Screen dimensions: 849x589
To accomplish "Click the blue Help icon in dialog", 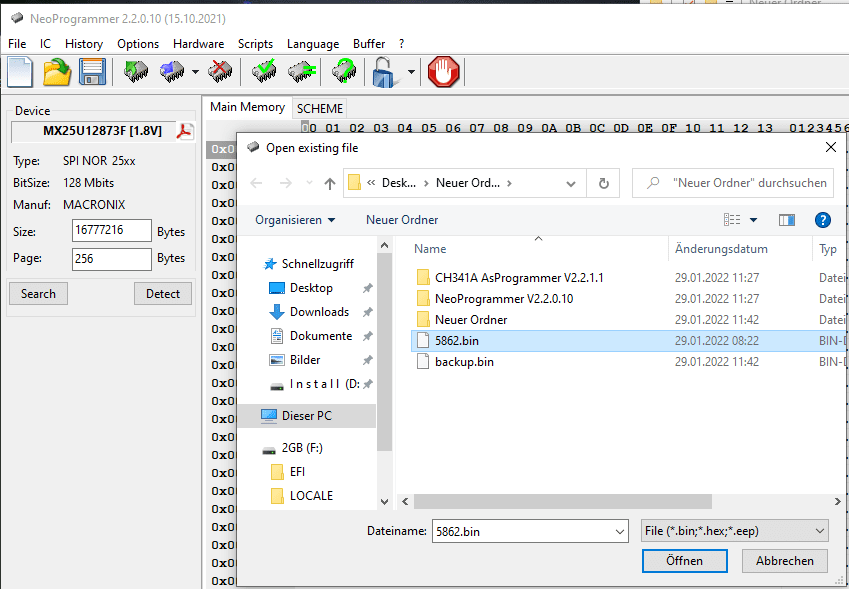I will (x=822, y=219).
